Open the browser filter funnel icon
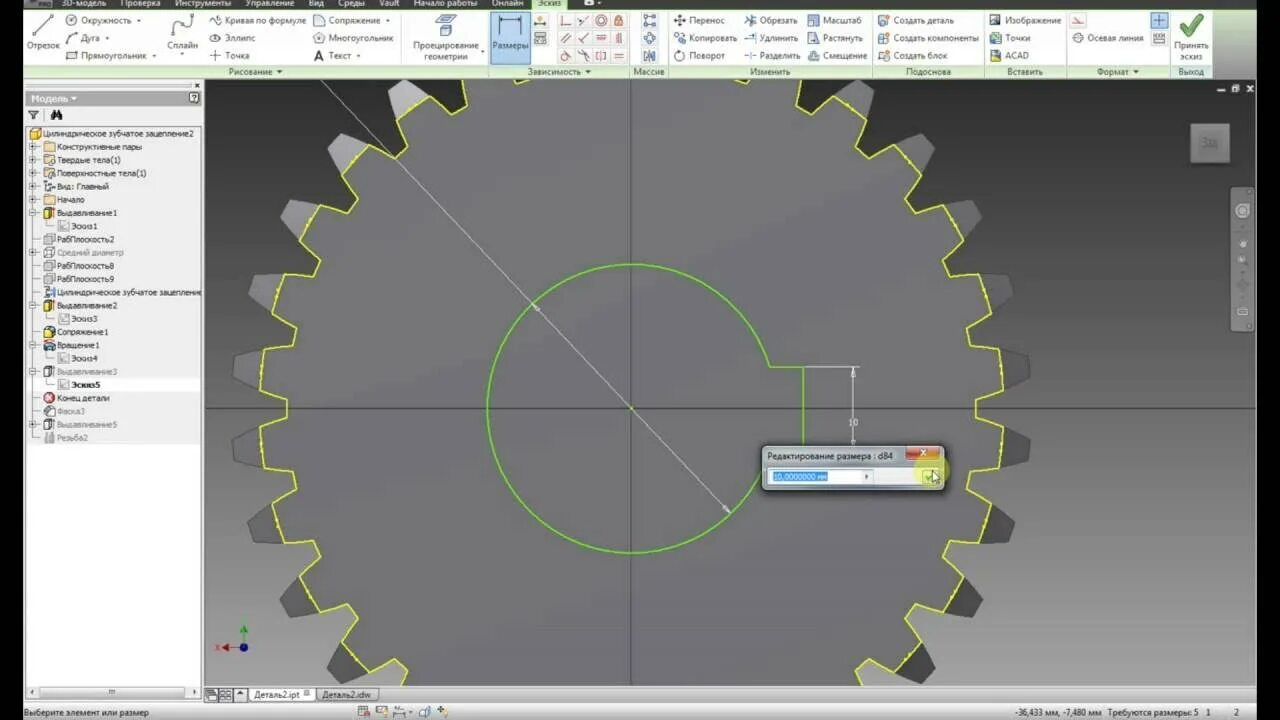This screenshot has height=720, width=1280. pyautogui.click(x=33, y=115)
